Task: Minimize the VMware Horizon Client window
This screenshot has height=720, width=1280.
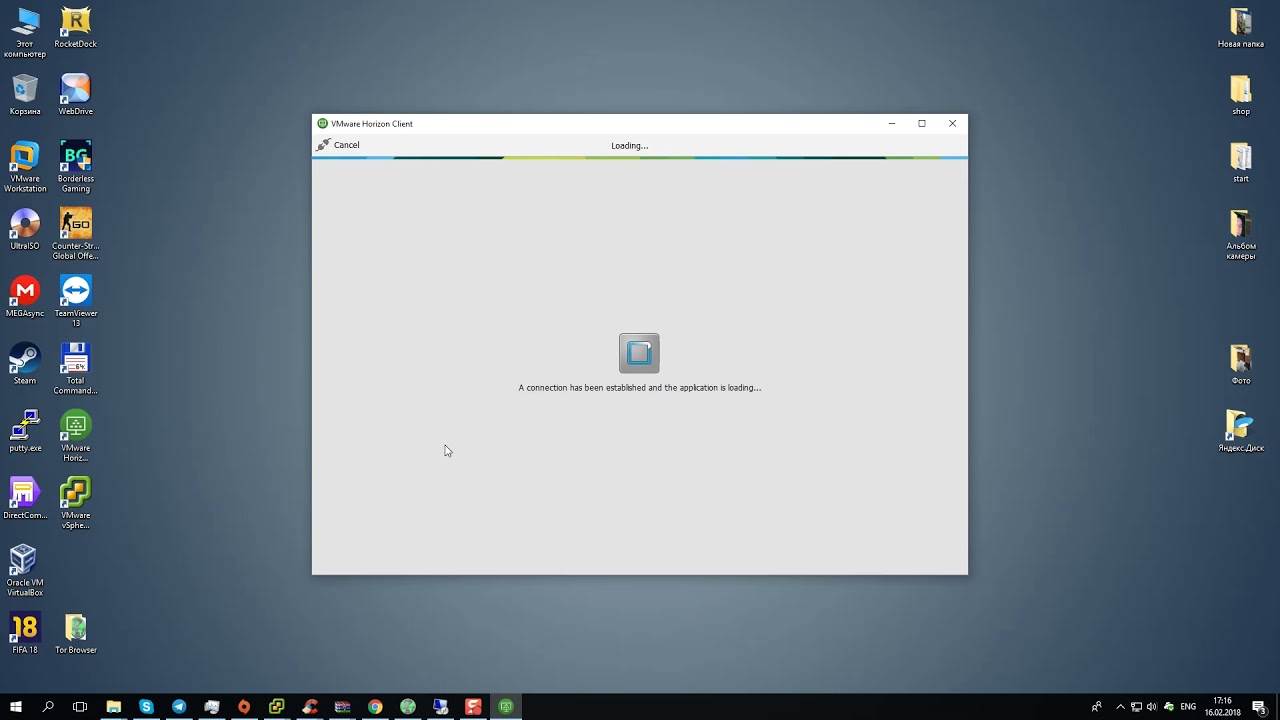Action: [x=891, y=123]
